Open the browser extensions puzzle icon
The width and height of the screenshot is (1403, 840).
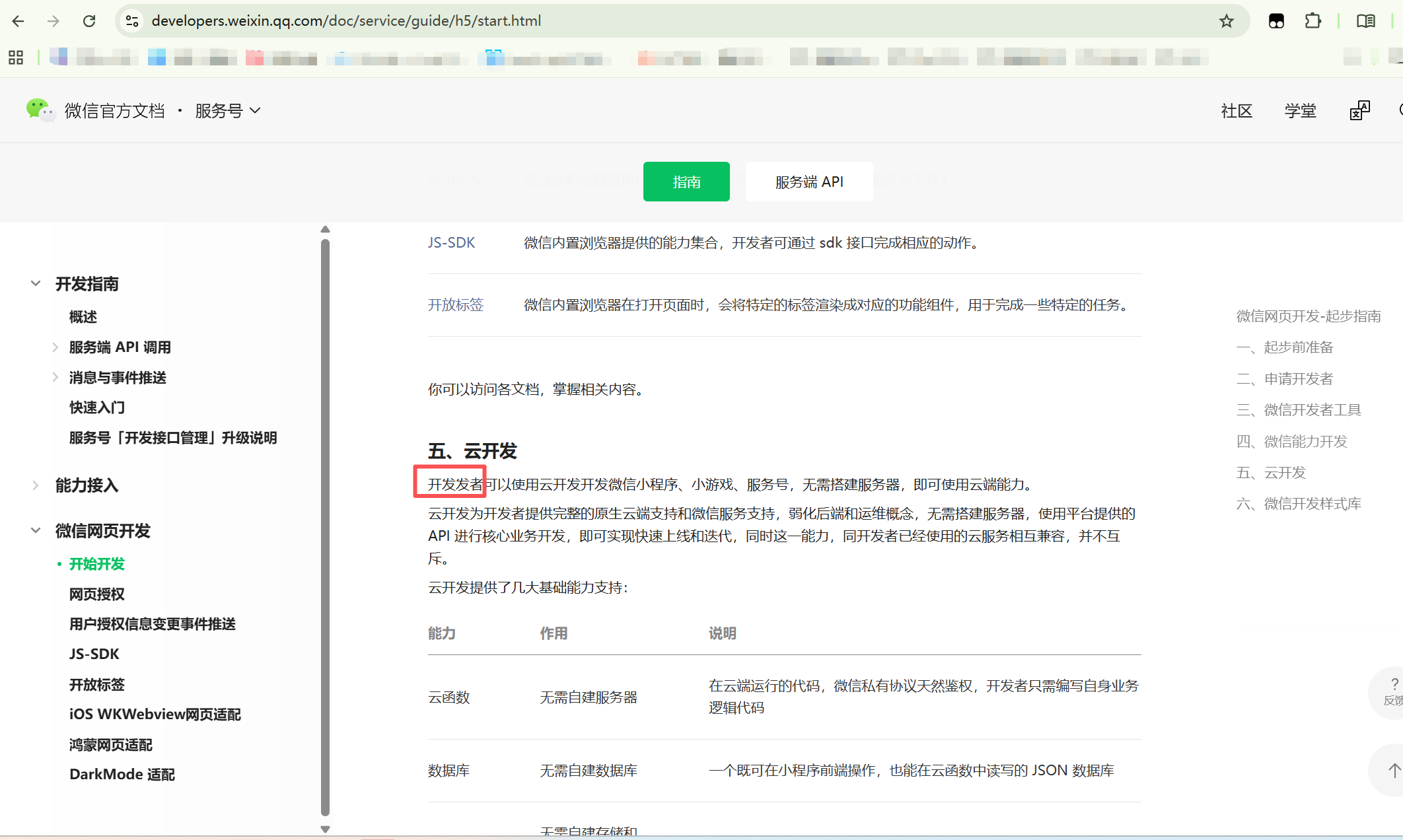pos(1313,21)
